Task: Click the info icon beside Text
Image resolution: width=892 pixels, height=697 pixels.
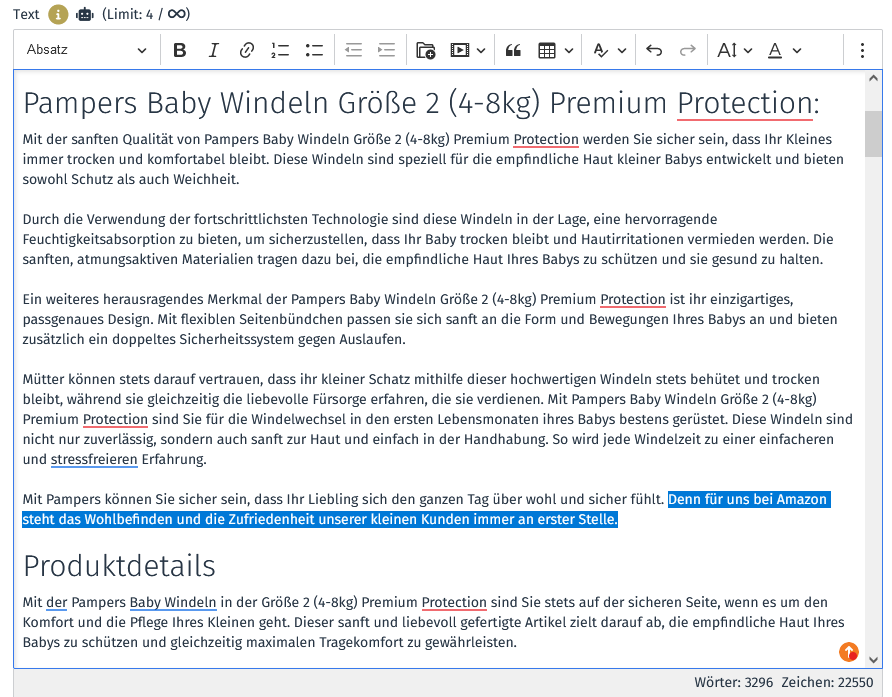Action: [x=58, y=14]
